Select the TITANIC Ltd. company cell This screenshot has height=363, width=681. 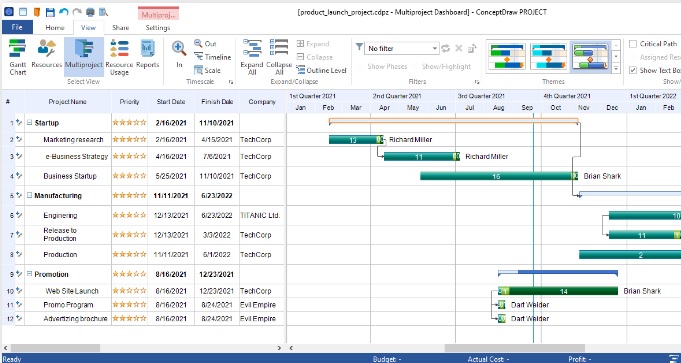[261, 215]
